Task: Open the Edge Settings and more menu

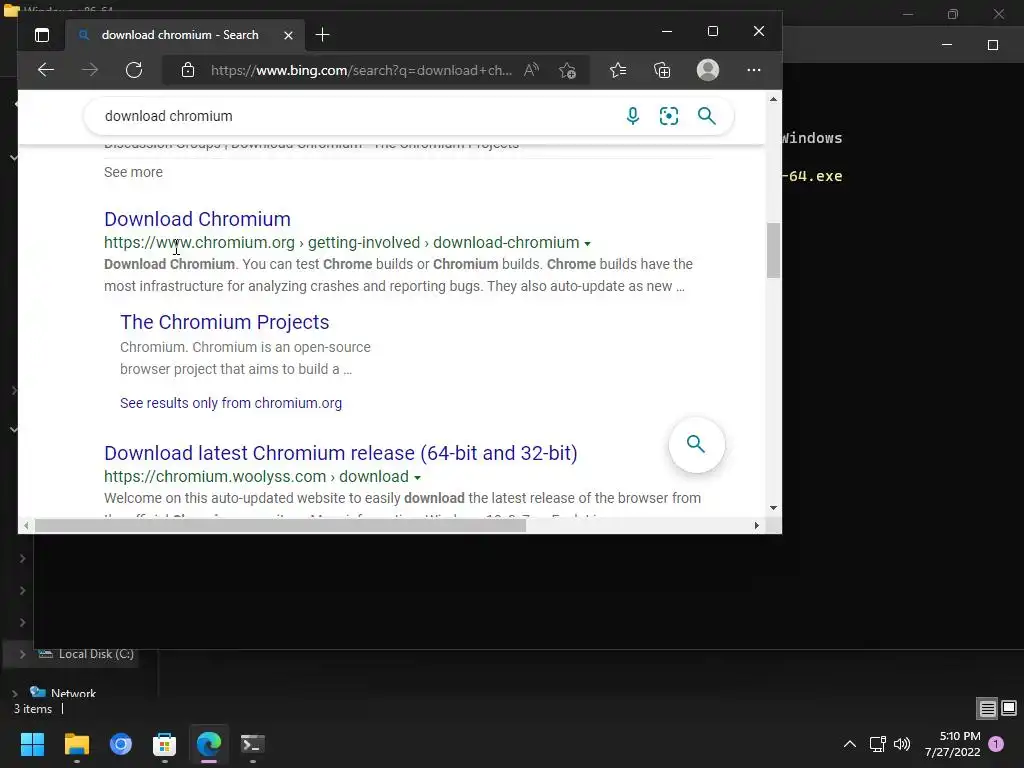Action: (754, 70)
